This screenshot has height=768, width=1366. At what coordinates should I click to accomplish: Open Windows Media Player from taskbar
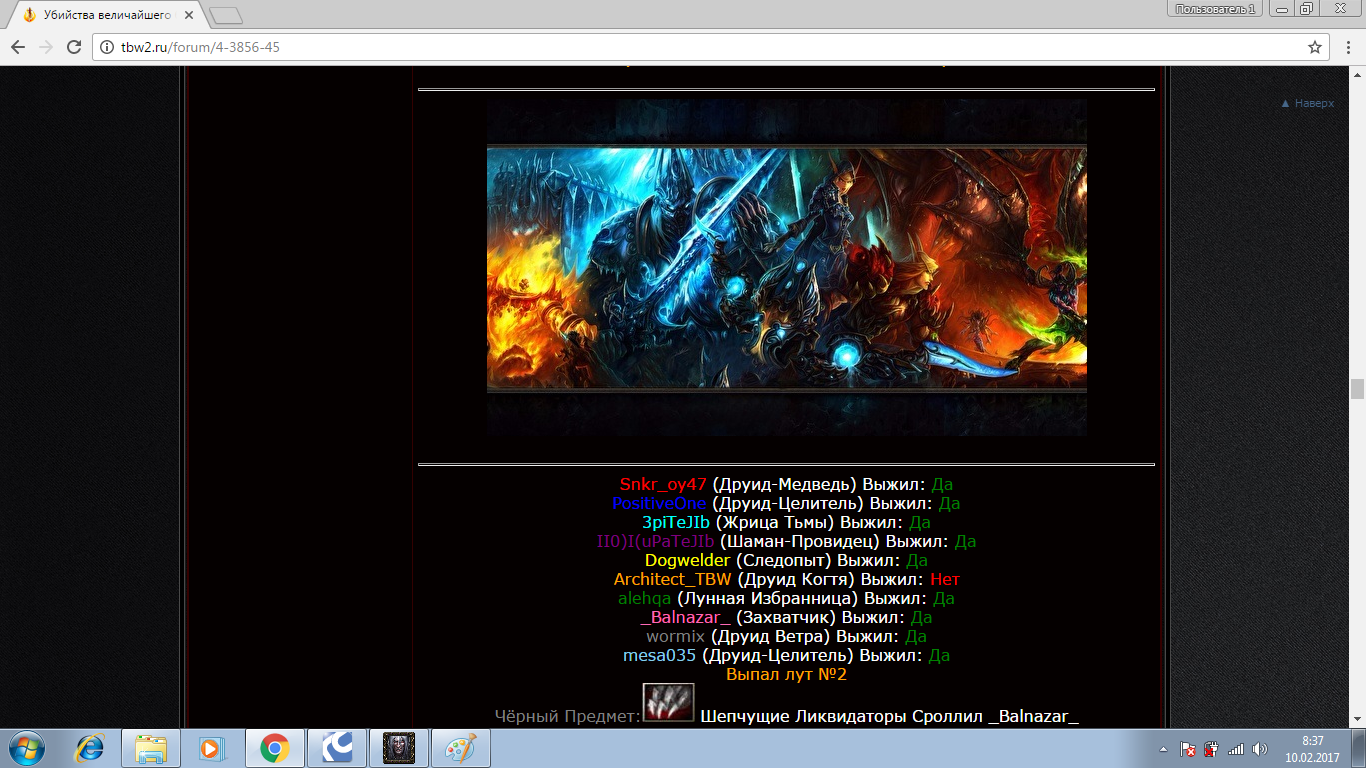(211, 748)
